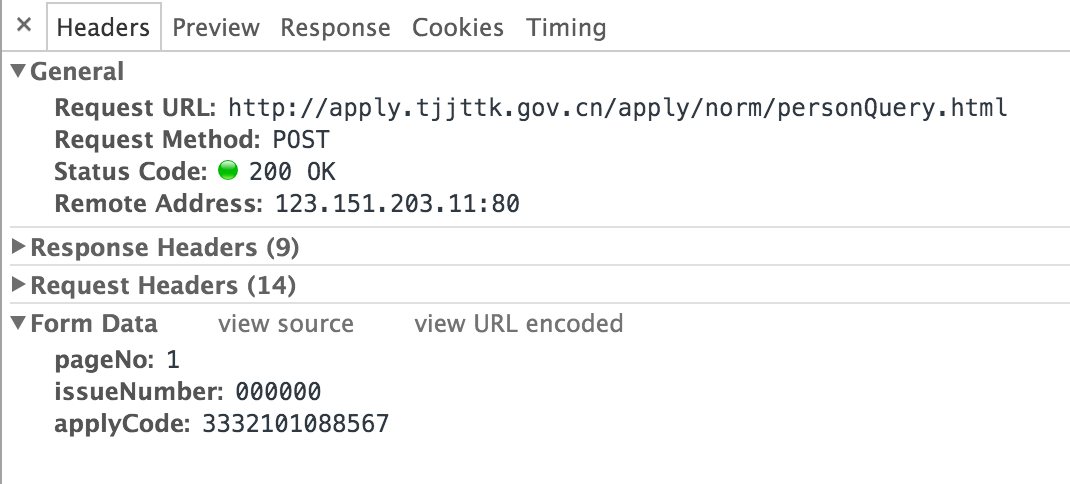Click the view URL encoded link
This screenshot has height=484, width=1070.
519,323
